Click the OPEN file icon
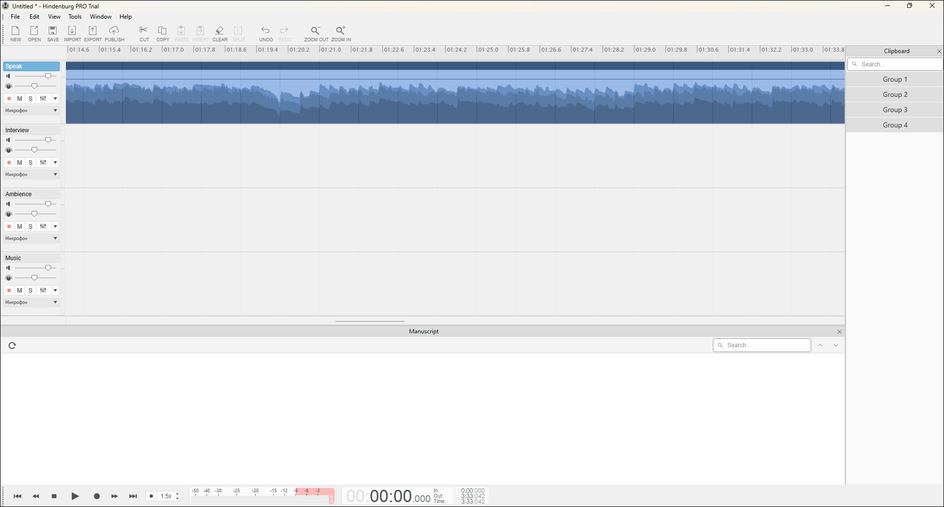Screen dimensions: 944x507 click(x=34, y=33)
